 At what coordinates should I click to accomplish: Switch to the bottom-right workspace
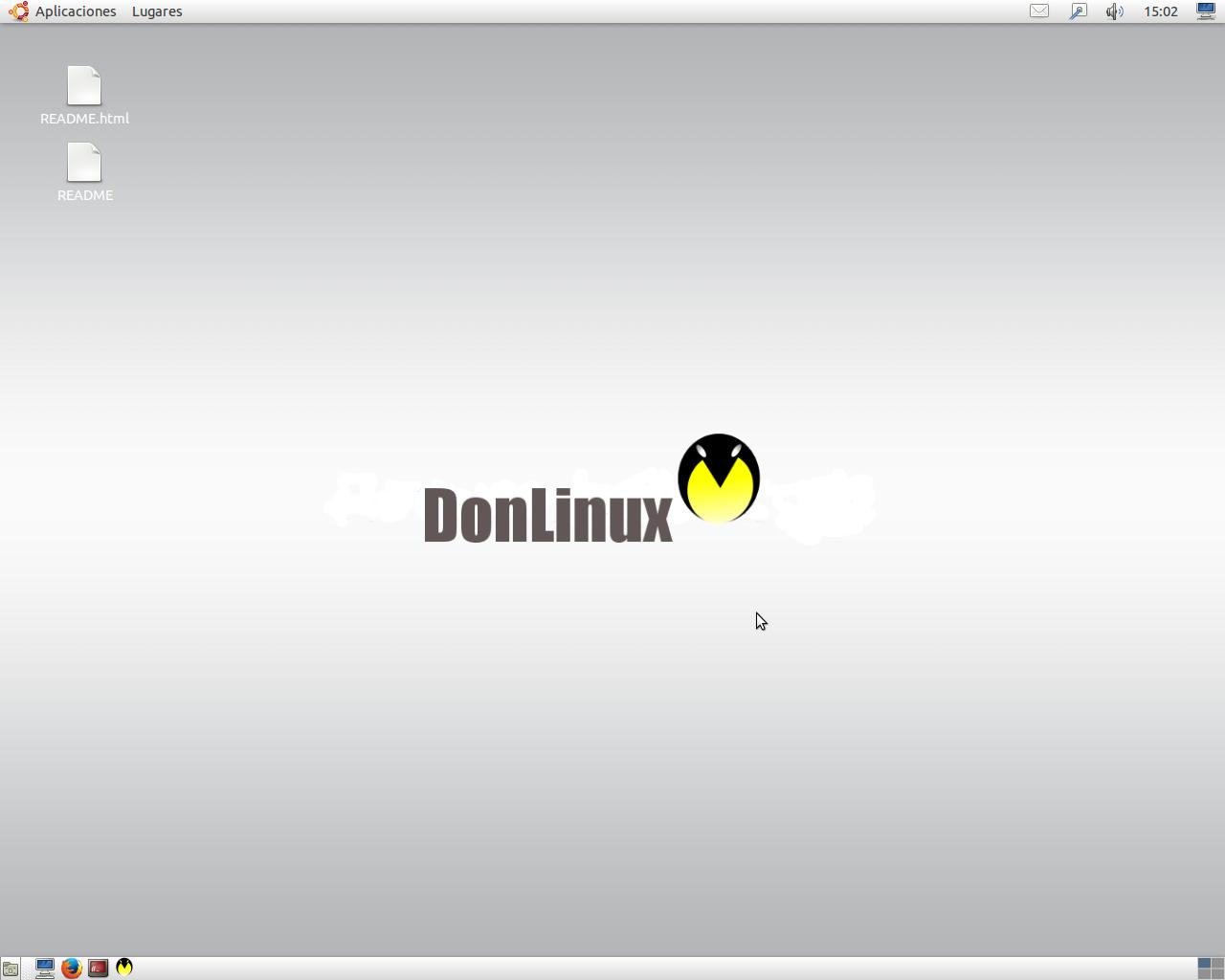[x=1217, y=973]
